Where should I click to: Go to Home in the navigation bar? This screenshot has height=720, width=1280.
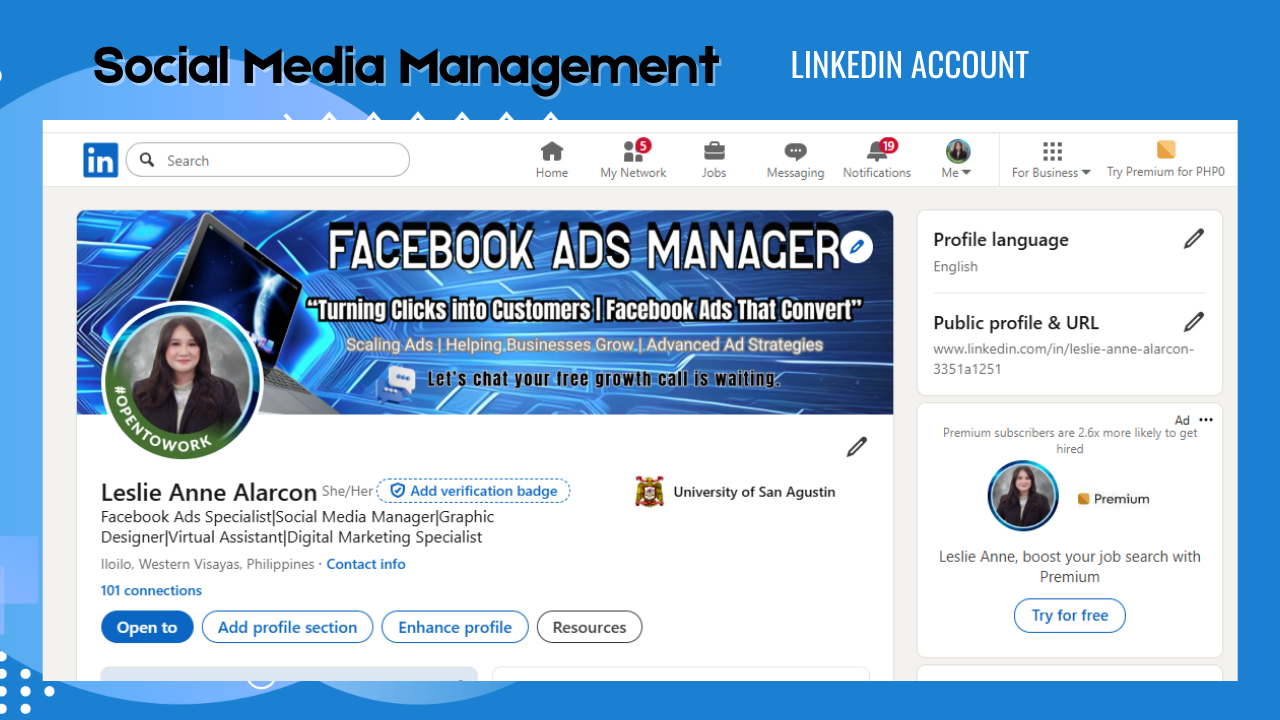click(x=552, y=160)
